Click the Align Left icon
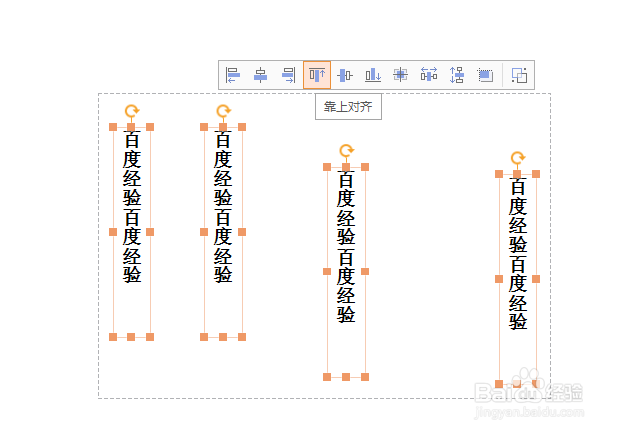 pyautogui.click(x=233, y=75)
